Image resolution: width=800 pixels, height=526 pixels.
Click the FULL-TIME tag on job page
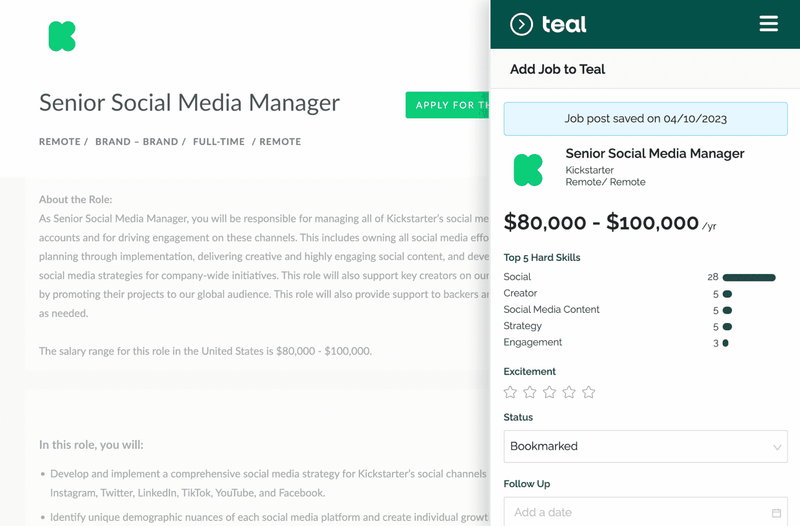pyautogui.click(x=219, y=142)
